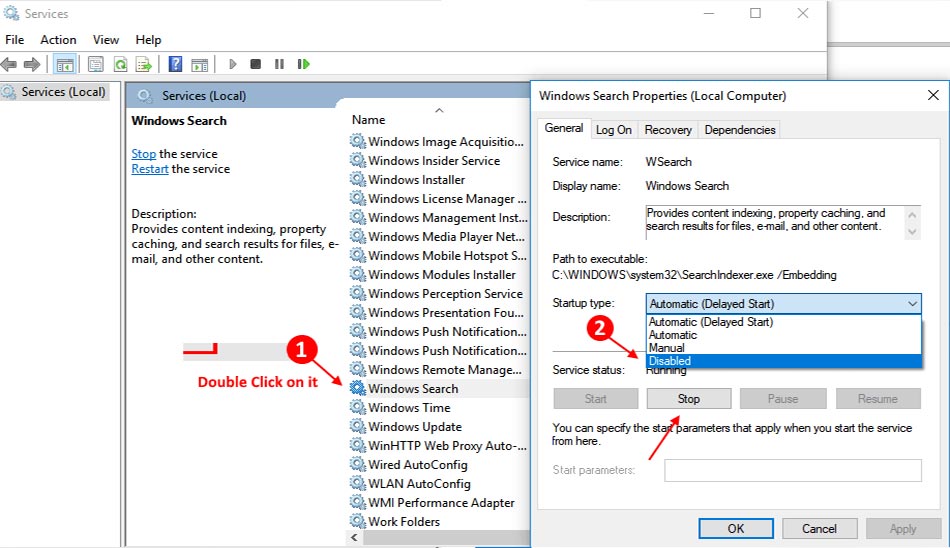Click the WSearch service name value
Image resolution: width=950 pixels, height=548 pixels.
[668, 162]
